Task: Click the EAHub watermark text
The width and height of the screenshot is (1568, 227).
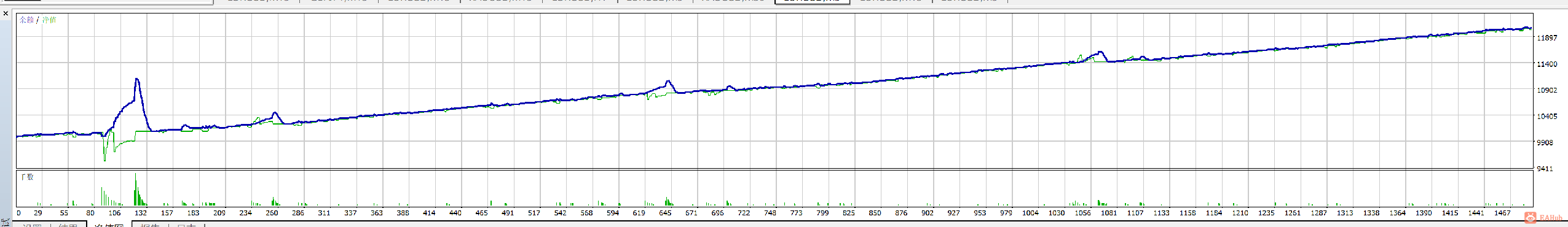Action: tap(1551, 218)
